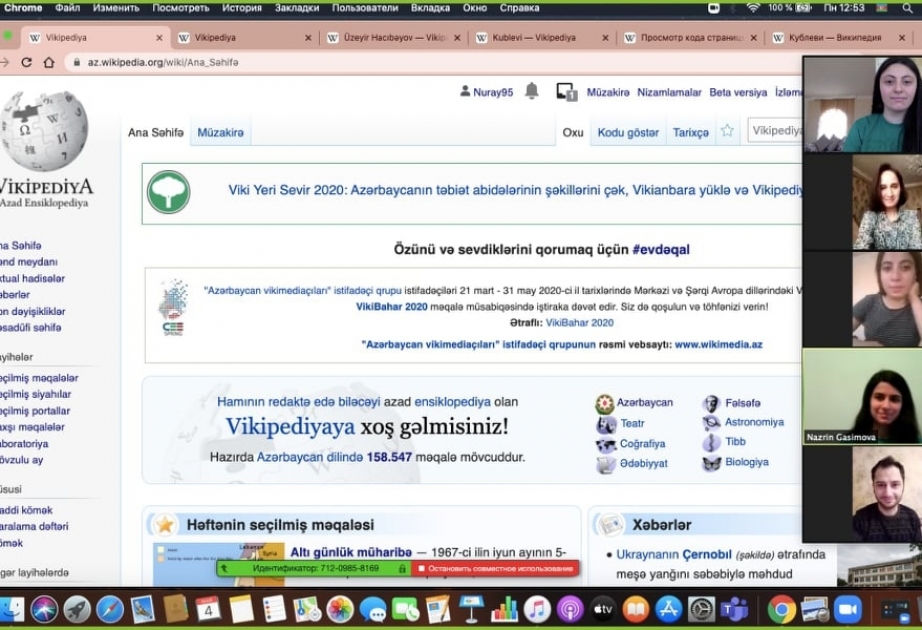
Task: Open the Çernobıl news link
Action: point(707,554)
